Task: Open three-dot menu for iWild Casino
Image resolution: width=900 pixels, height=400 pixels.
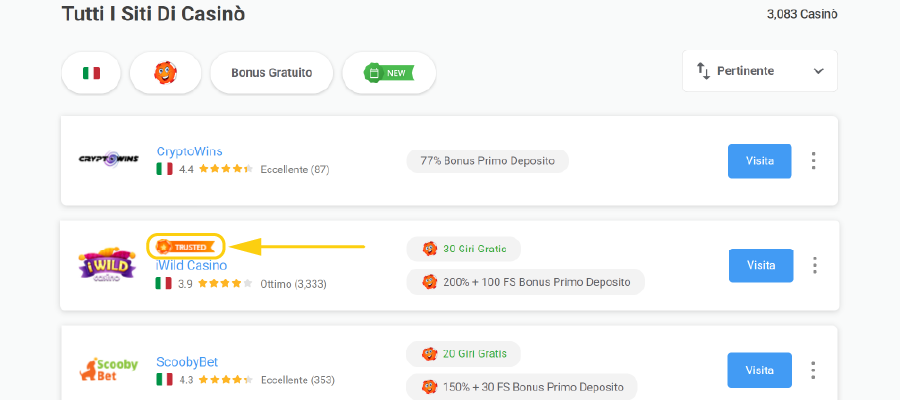Action: (x=814, y=265)
